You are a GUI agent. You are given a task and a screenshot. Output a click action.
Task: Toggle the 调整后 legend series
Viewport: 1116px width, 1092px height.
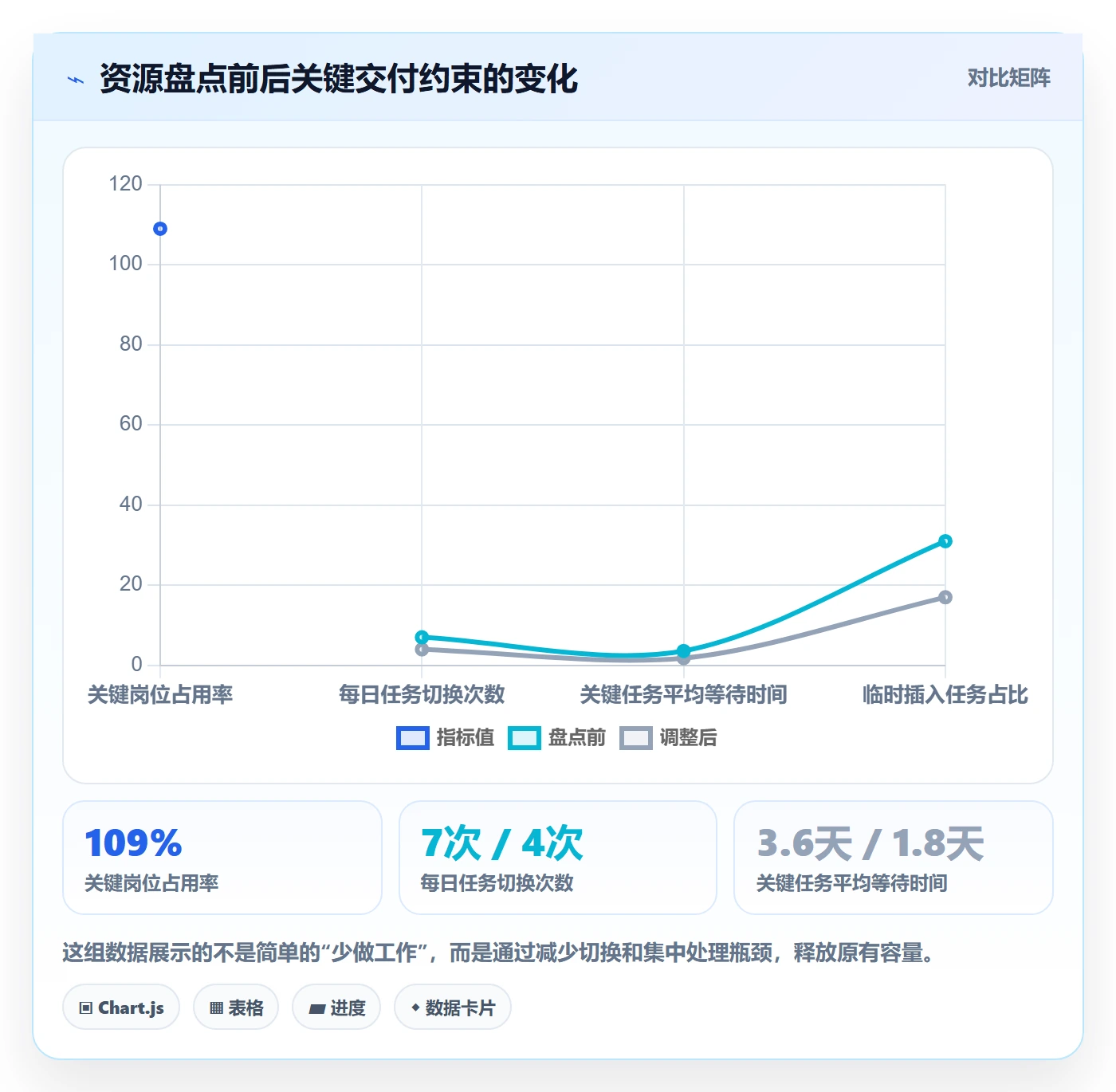point(668,738)
